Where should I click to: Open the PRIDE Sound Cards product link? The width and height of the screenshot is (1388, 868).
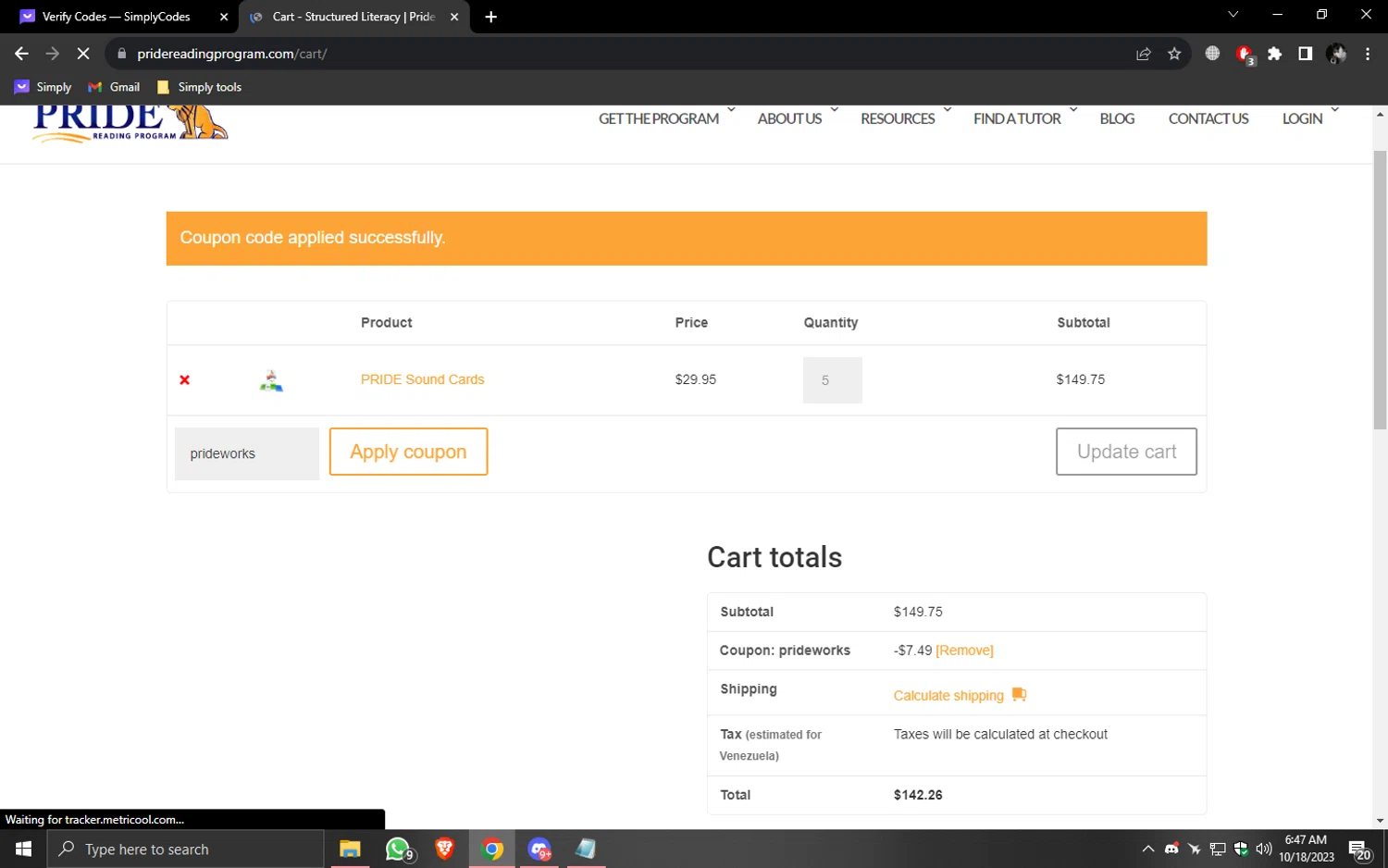[422, 379]
